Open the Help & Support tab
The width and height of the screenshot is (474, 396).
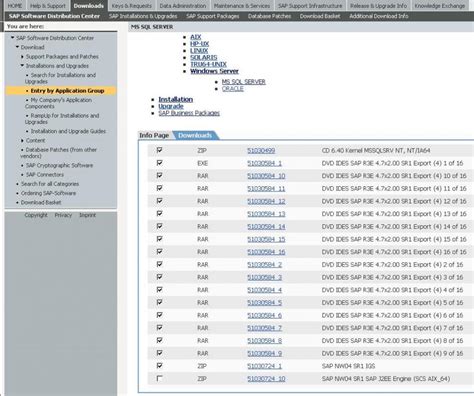coord(48,6)
